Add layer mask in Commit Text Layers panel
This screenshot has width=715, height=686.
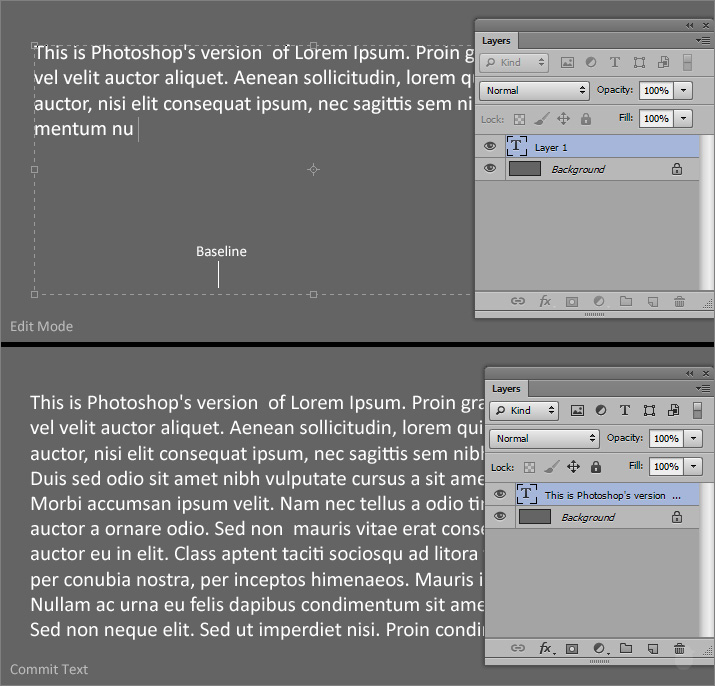pyautogui.click(x=573, y=649)
